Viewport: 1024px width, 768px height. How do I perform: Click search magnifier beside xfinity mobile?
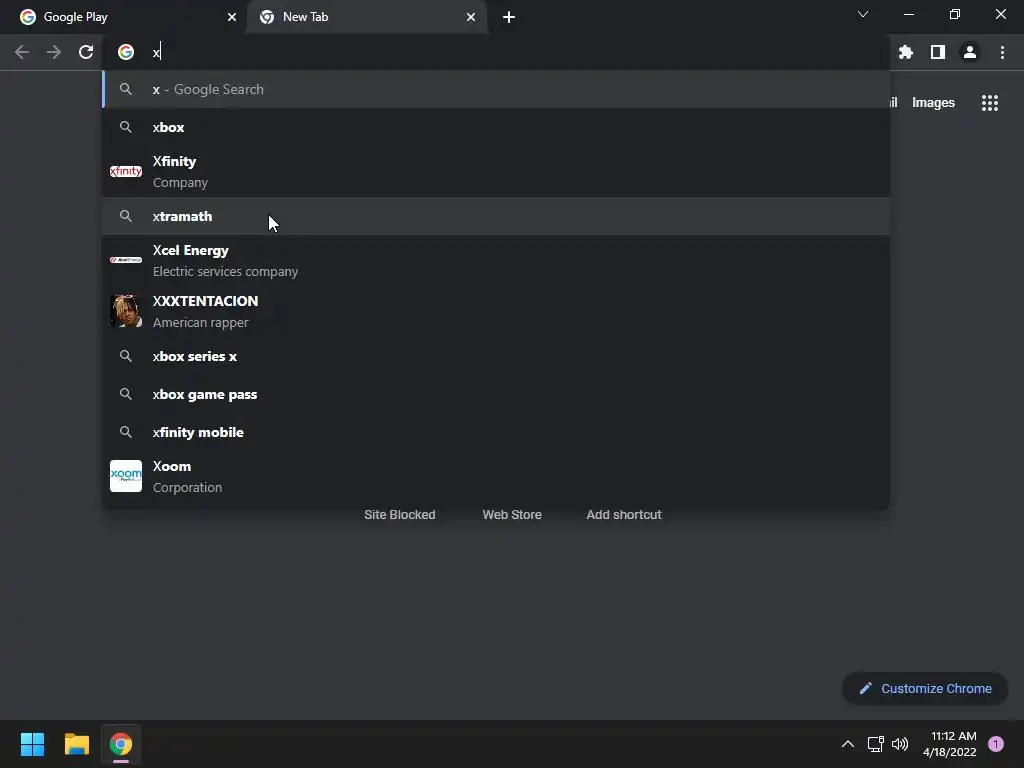(126, 432)
